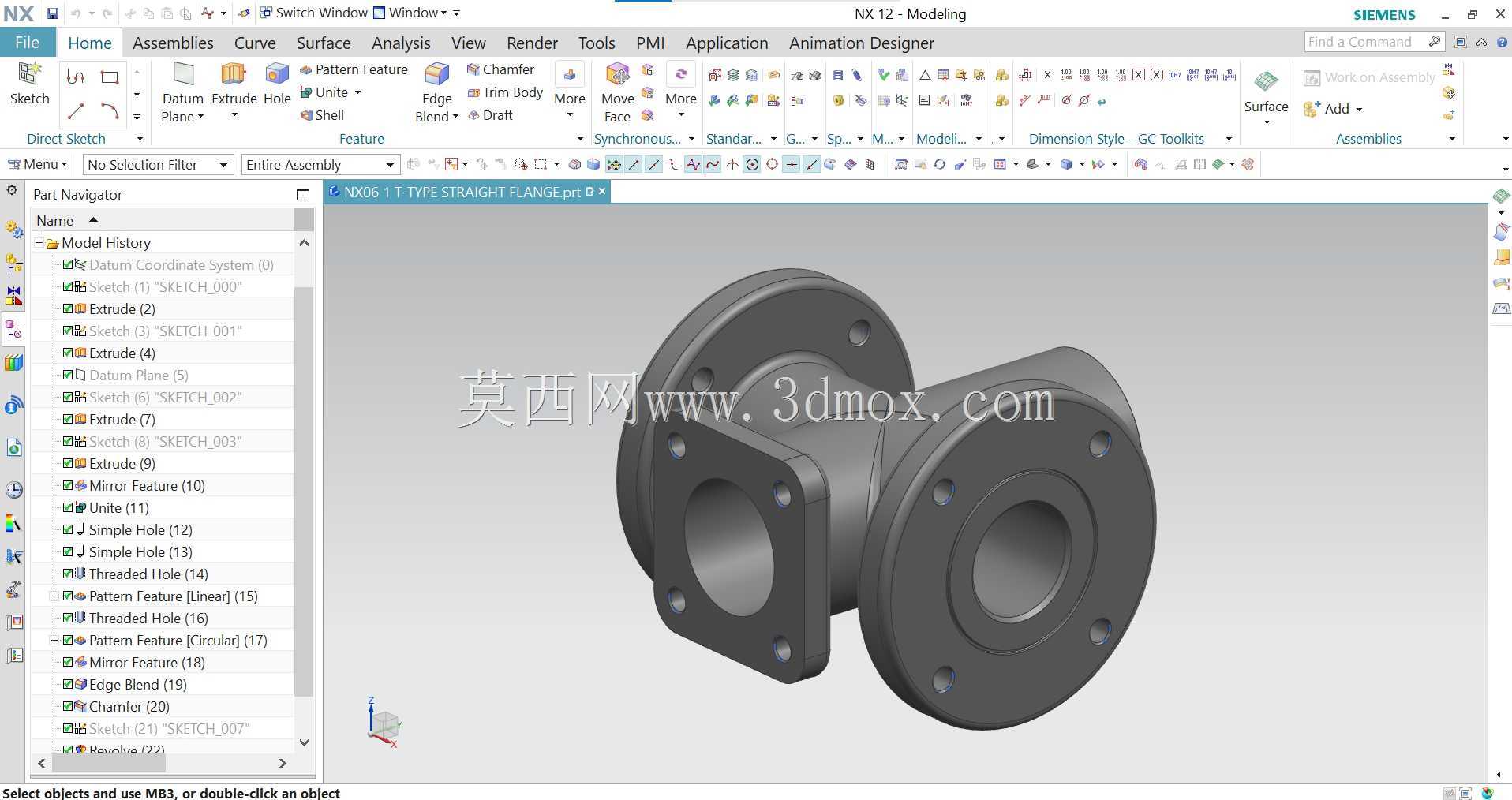Switch to the Curve ribbon tab

click(x=255, y=43)
